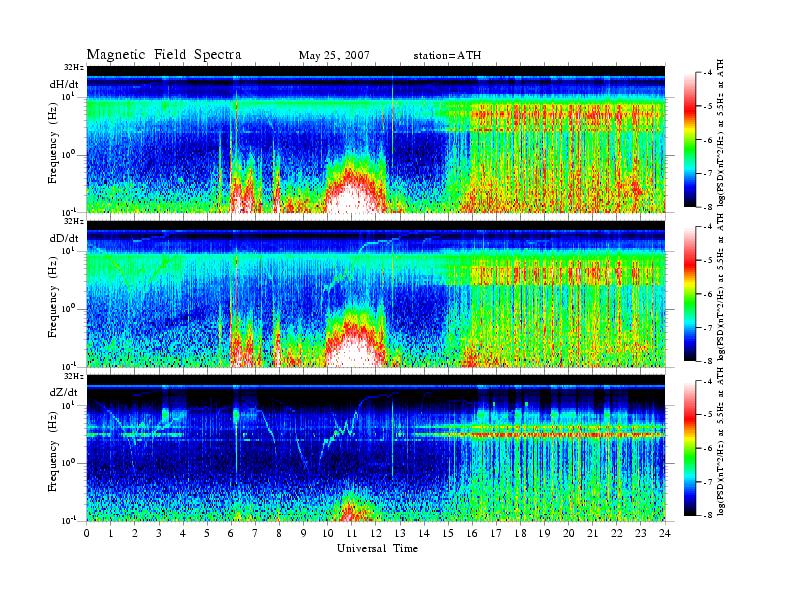
Task: Click the 32Hz label above dD/dt panel
Action: pos(74,221)
